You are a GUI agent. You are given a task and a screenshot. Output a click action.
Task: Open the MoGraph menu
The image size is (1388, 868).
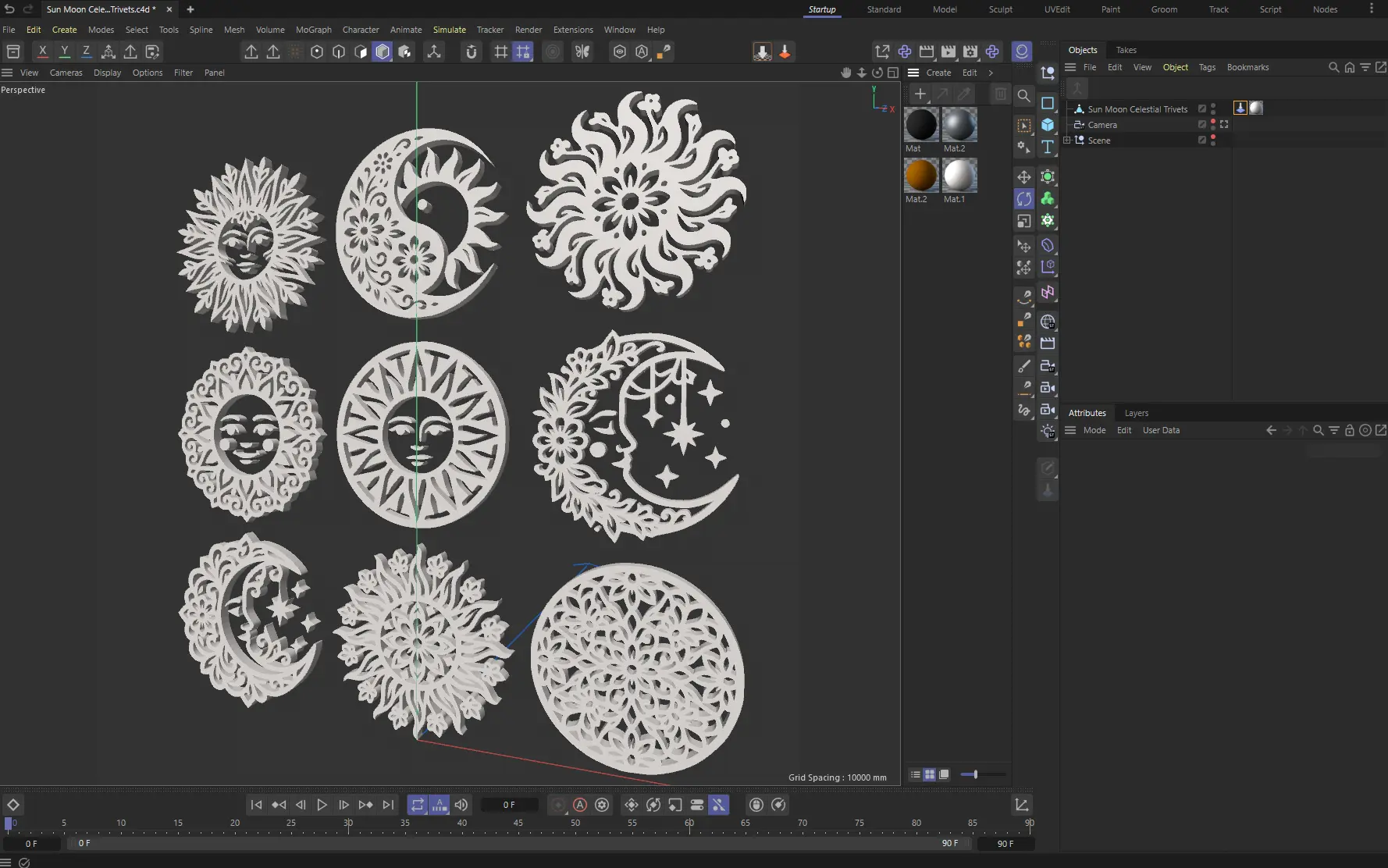click(313, 30)
